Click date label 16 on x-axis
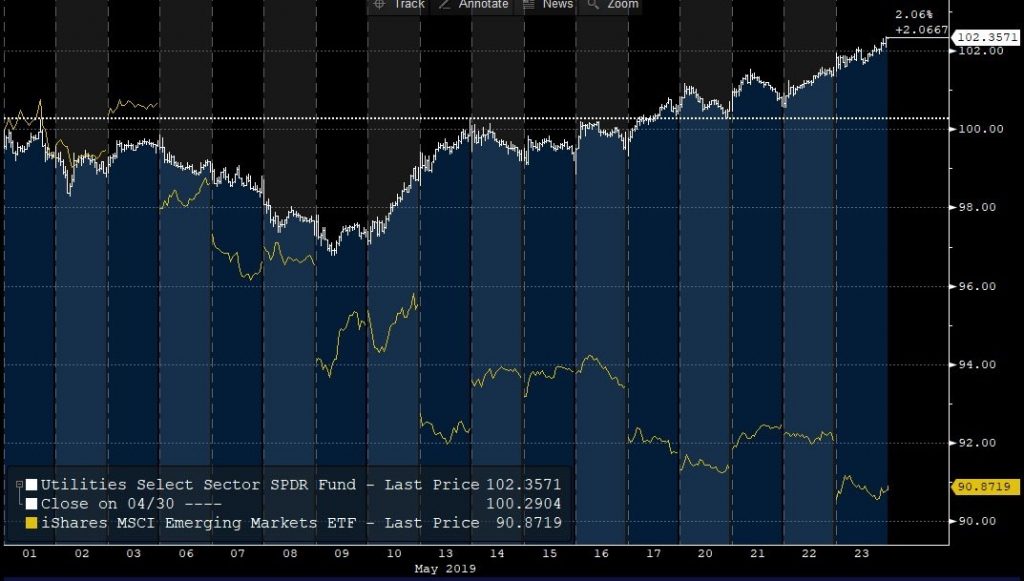The height and width of the screenshot is (581, 1024). tap(601, 554)
